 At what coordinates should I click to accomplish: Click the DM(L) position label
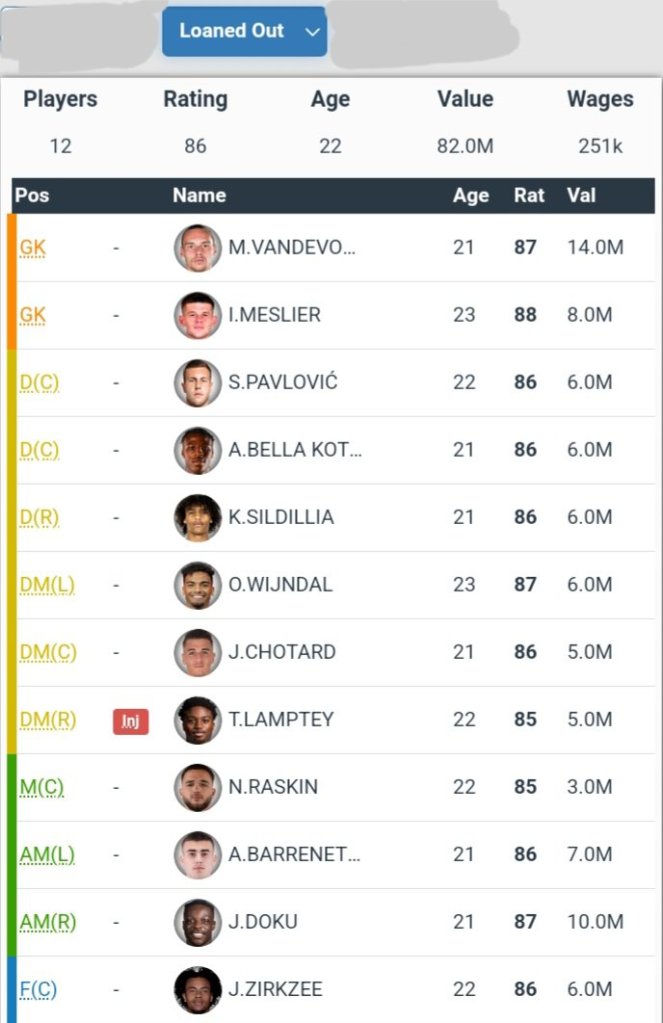click(46, 585)
